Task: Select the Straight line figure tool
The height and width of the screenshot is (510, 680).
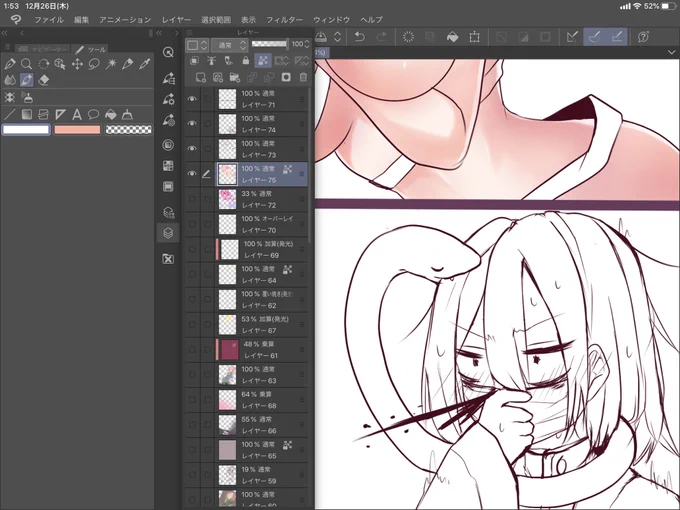Action: pos(10,114)
